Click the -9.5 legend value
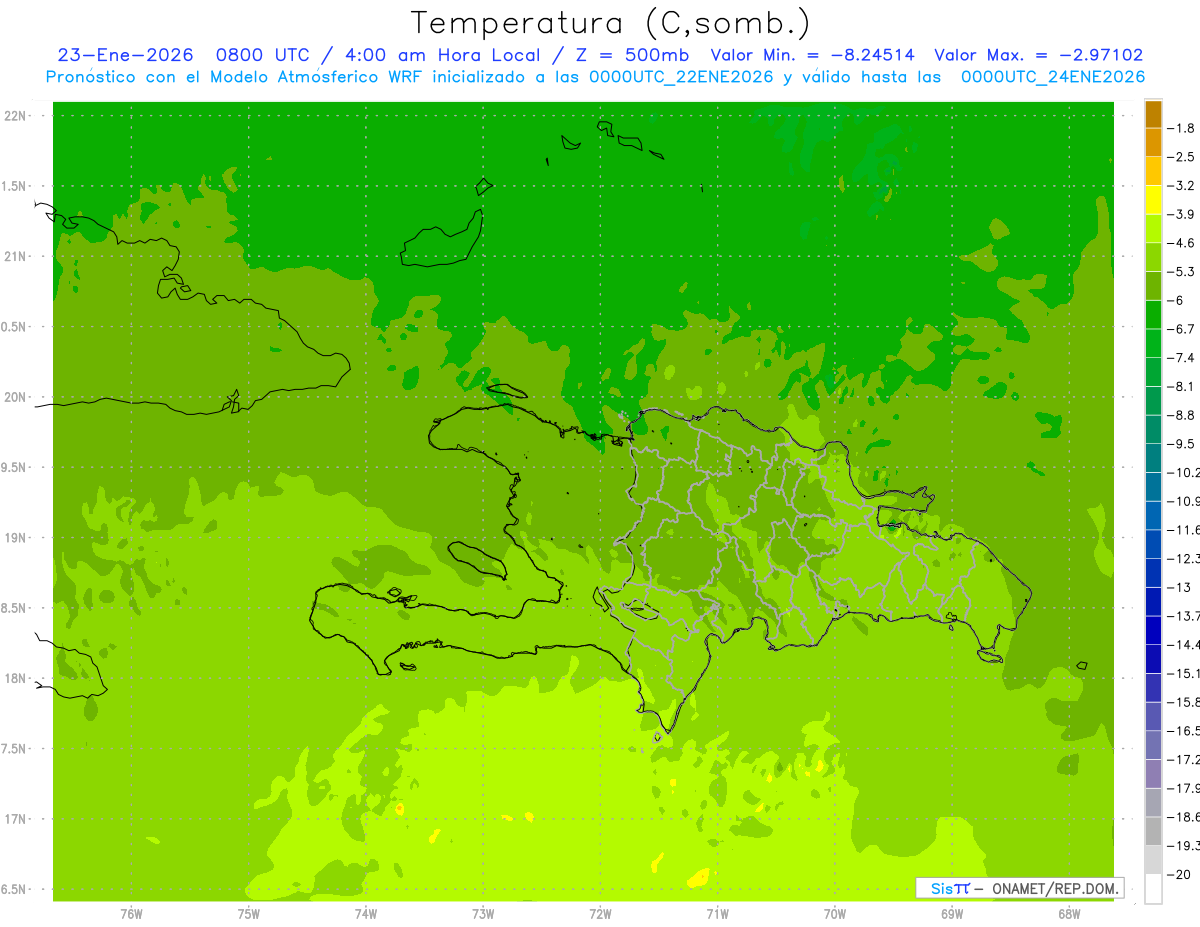Image resolution: width=1200 pixels, height=927 pixels. 1181,443
